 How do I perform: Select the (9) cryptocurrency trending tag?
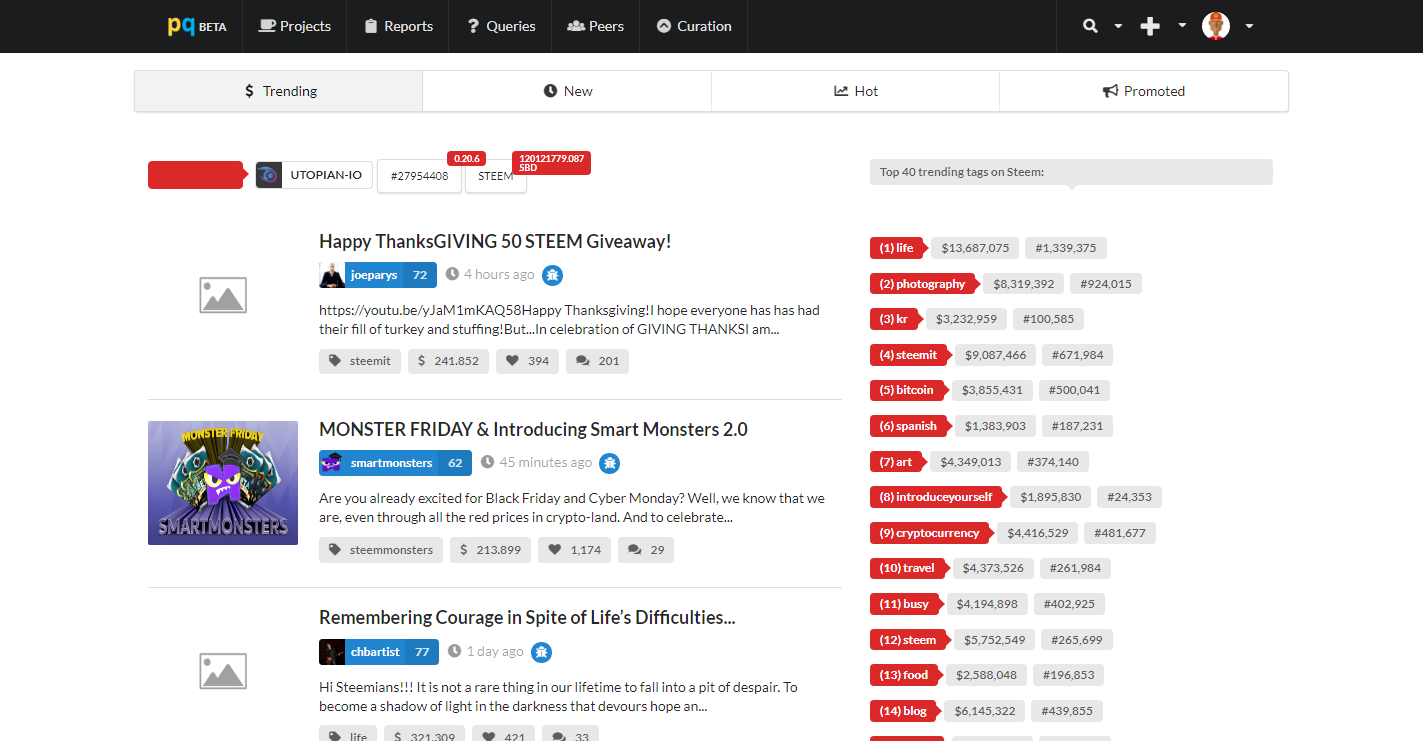(x=932, y=533)
